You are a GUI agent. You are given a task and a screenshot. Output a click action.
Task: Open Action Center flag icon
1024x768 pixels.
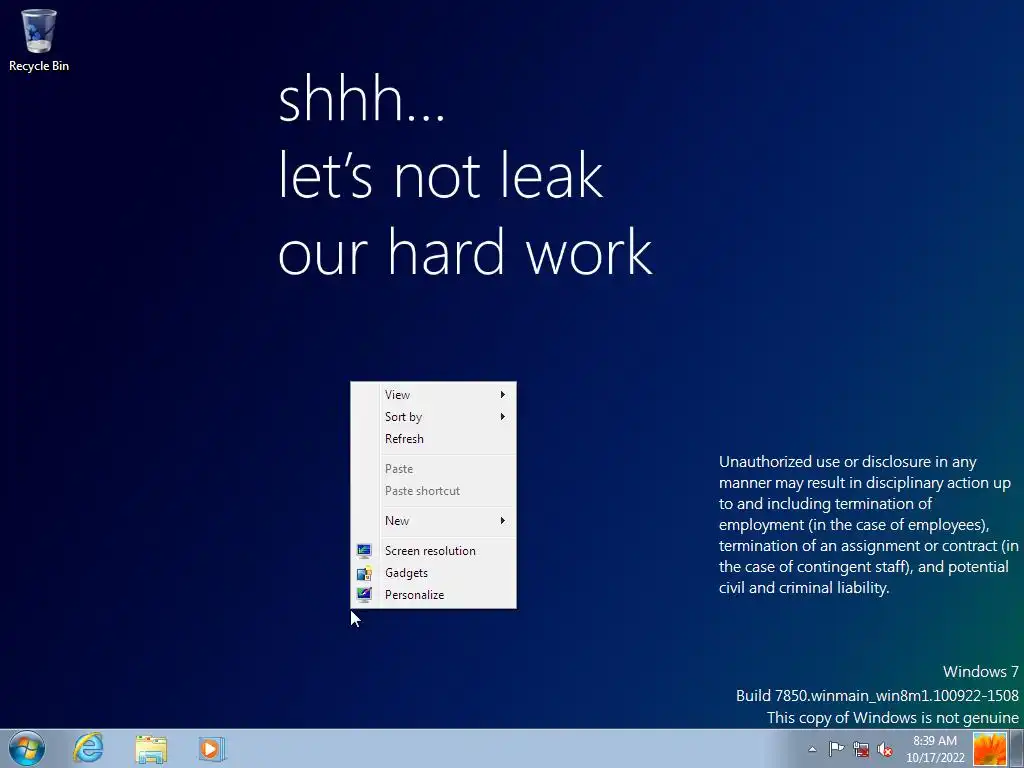coord(836,749)
